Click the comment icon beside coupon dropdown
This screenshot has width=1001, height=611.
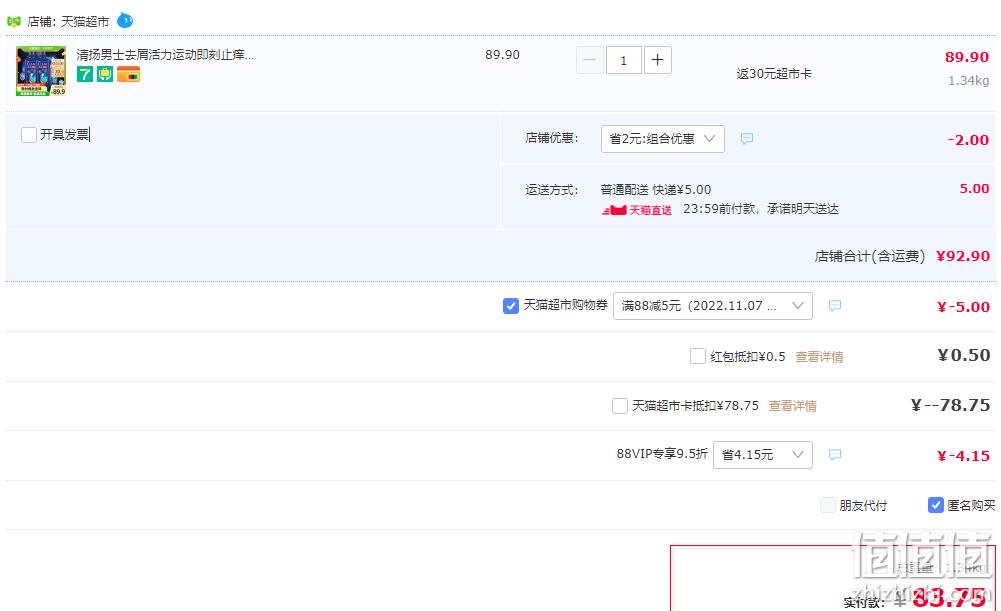[x=834, y=306]
